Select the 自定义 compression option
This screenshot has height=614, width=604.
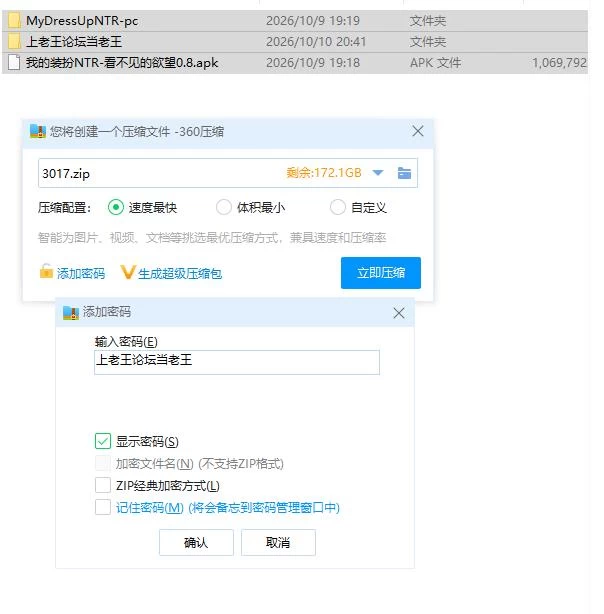(x=338, y=207)
